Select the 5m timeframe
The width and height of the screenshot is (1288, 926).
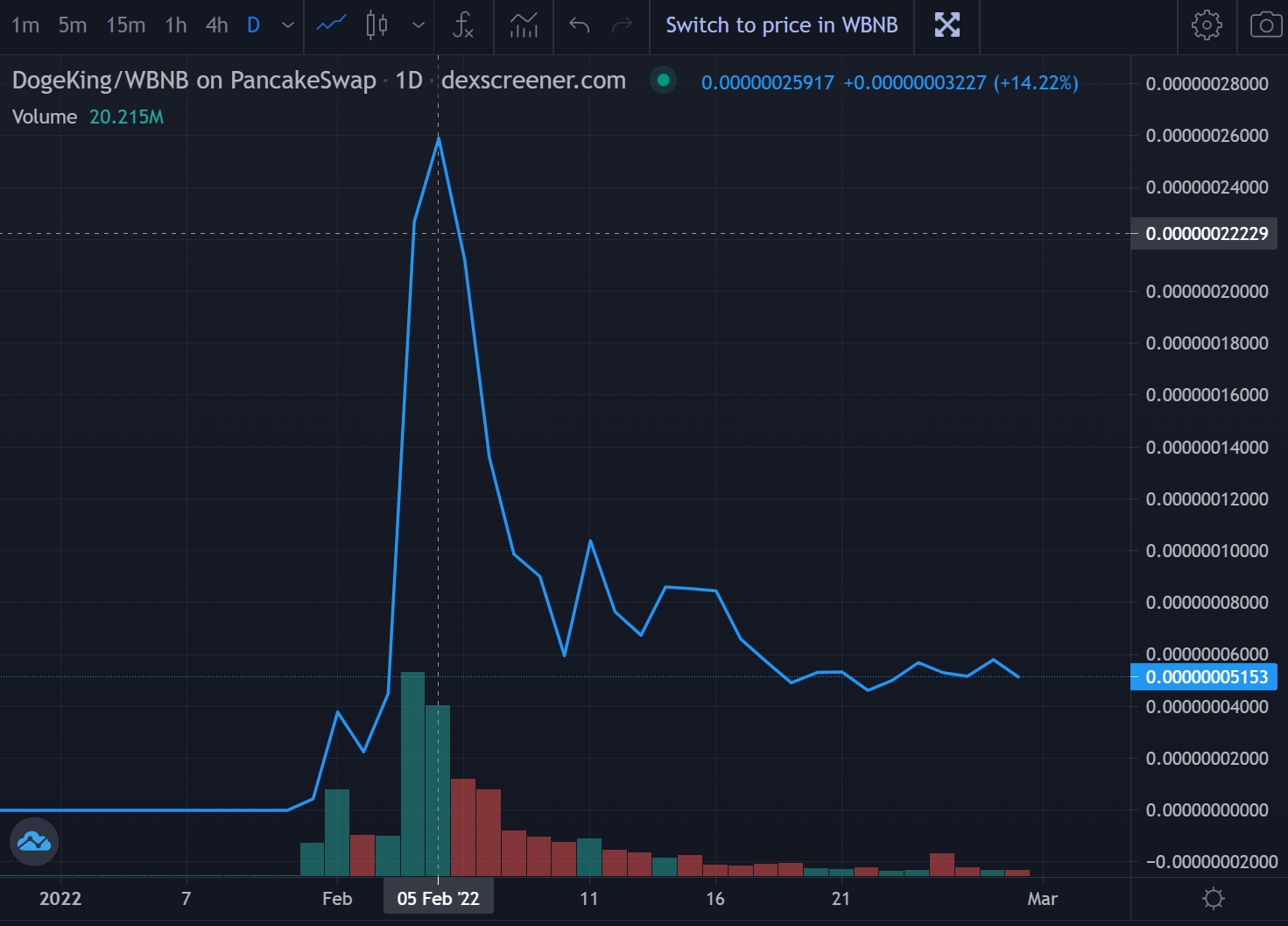tap(73, 25)
